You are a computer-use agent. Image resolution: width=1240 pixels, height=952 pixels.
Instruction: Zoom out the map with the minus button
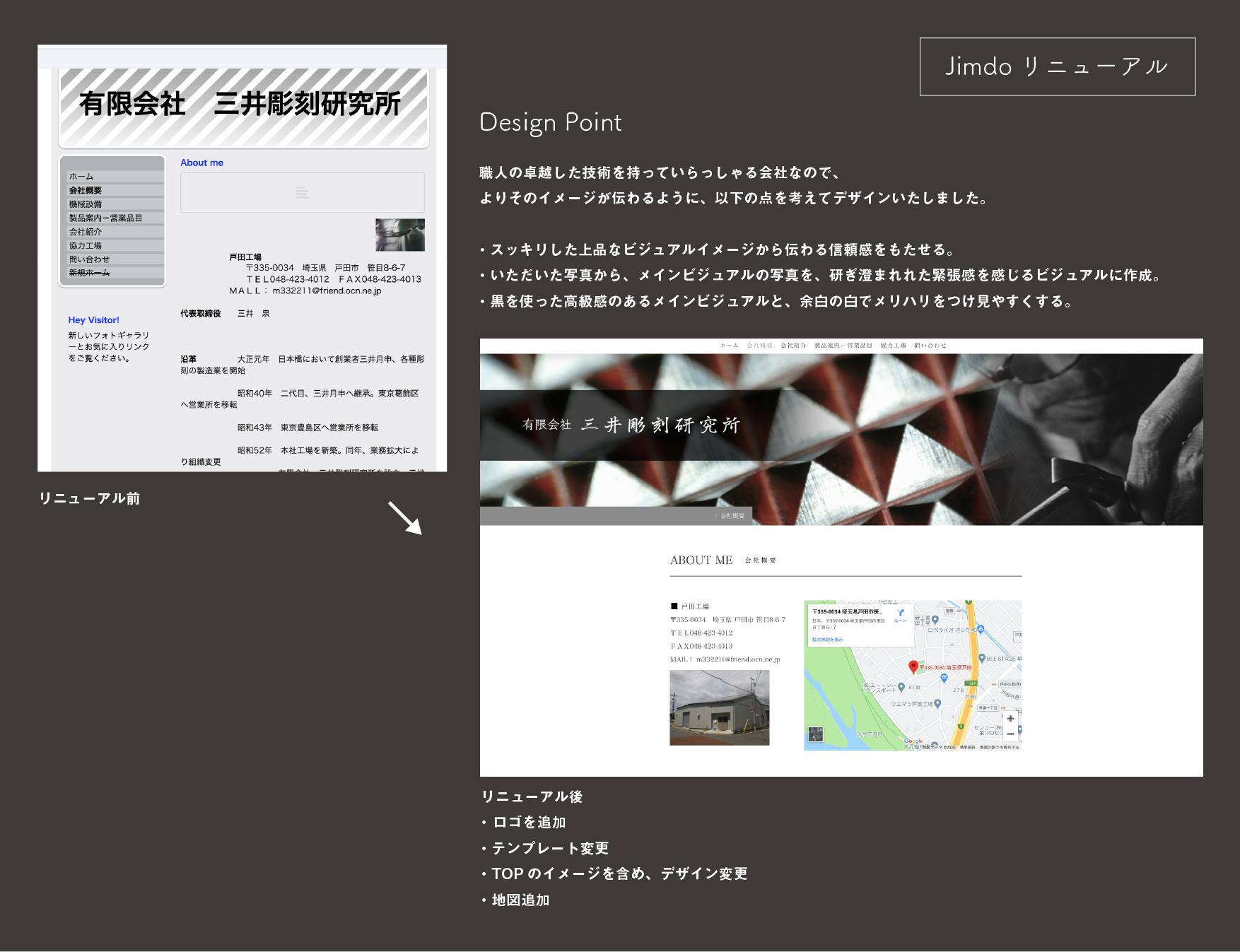point(1010,734)
